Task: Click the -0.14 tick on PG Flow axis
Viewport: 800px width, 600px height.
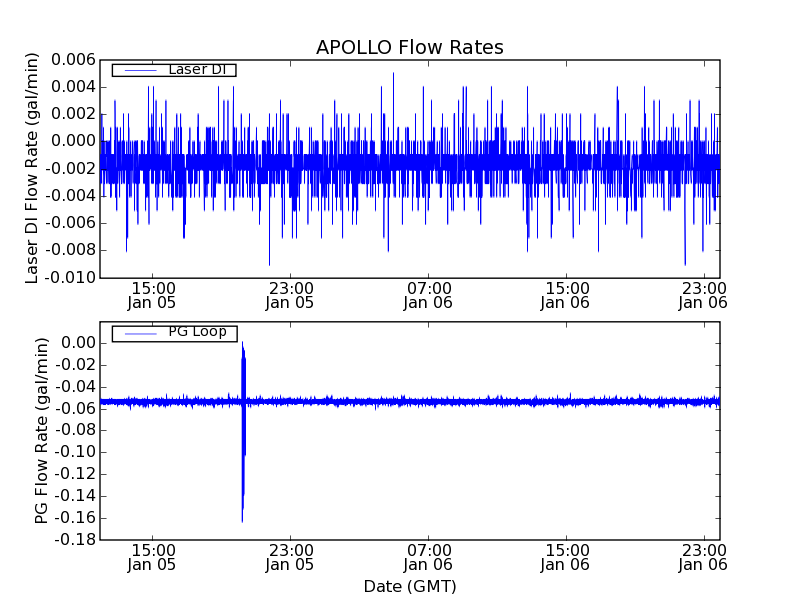Action: (x=75, y=496)
